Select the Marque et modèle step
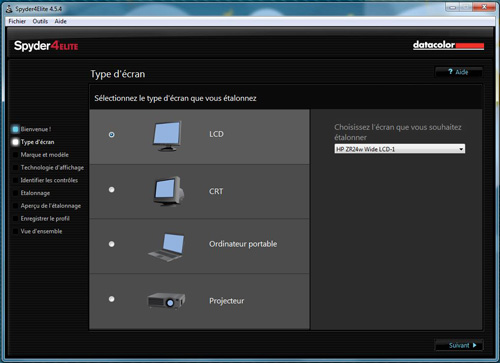The height and width of the screenshot is (363, 500). point(45,155)
